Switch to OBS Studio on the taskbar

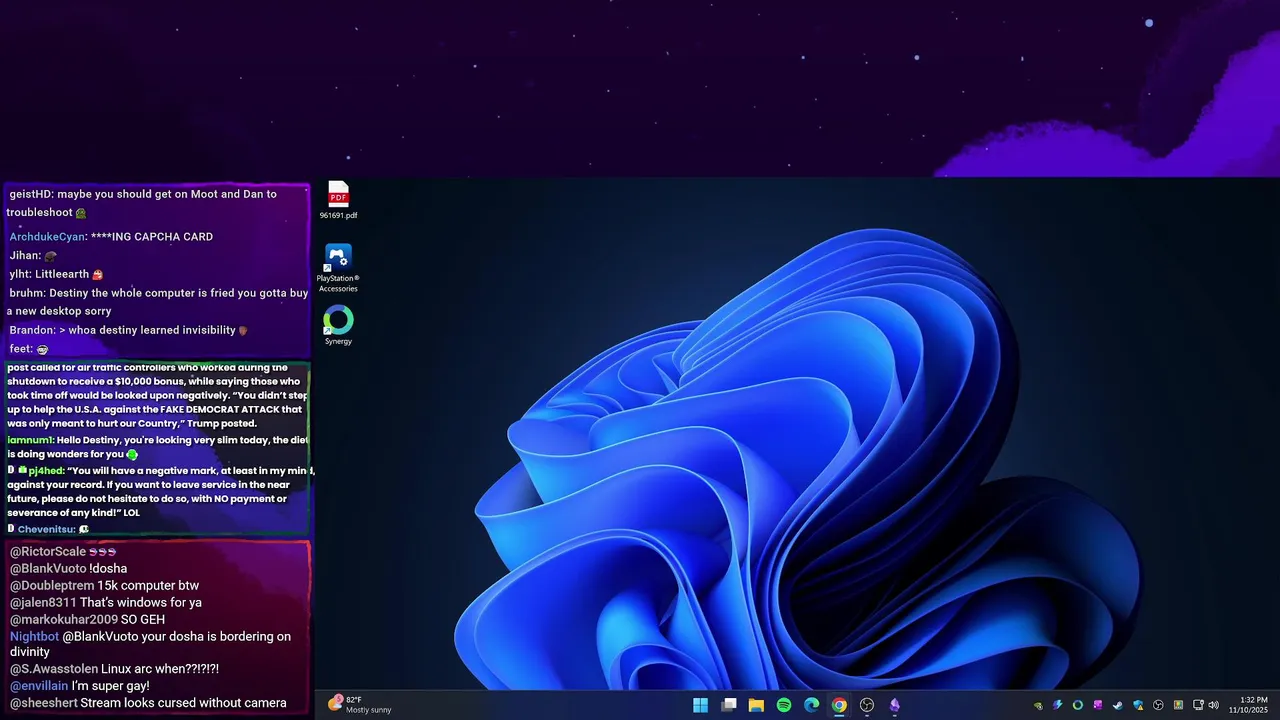pyautogui.click(x=867, y=705)
